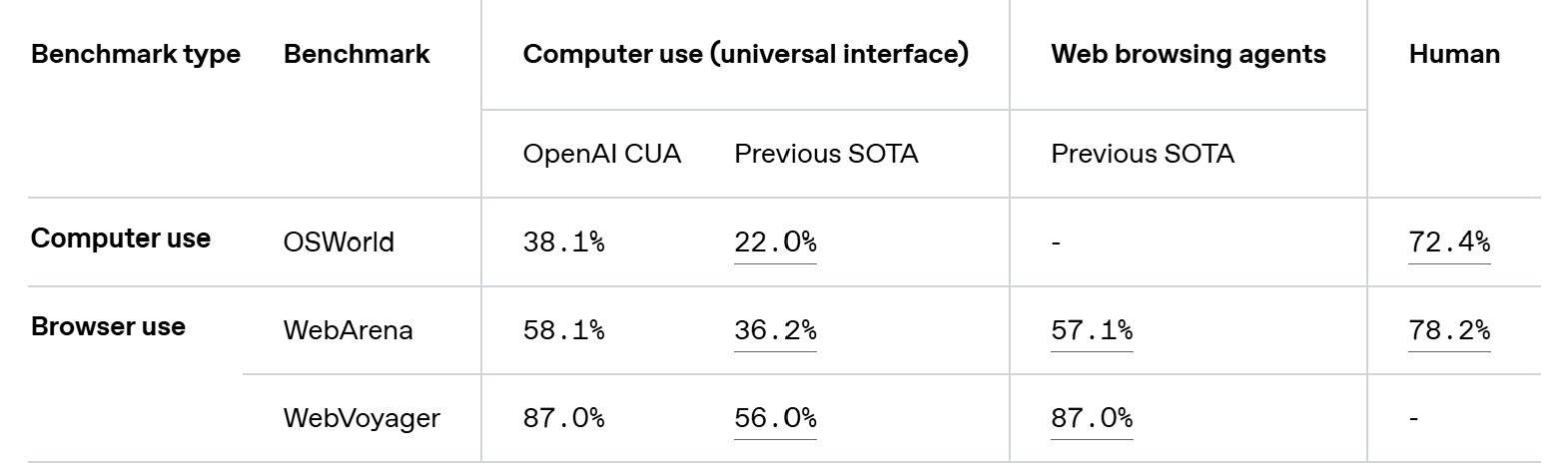Click the Benchmark type column header

point(136,54)
